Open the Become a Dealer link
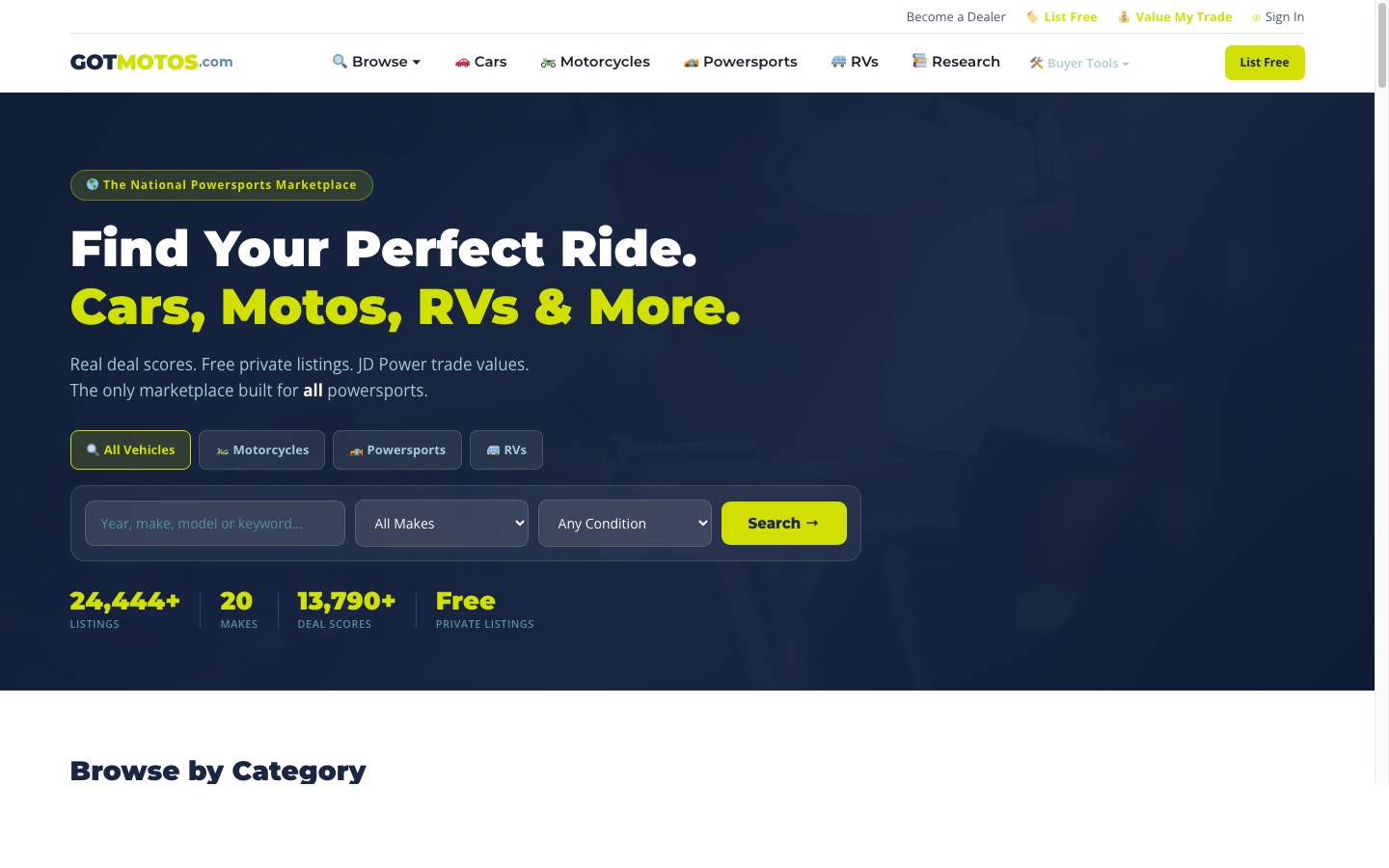 [x=956, y=17]
